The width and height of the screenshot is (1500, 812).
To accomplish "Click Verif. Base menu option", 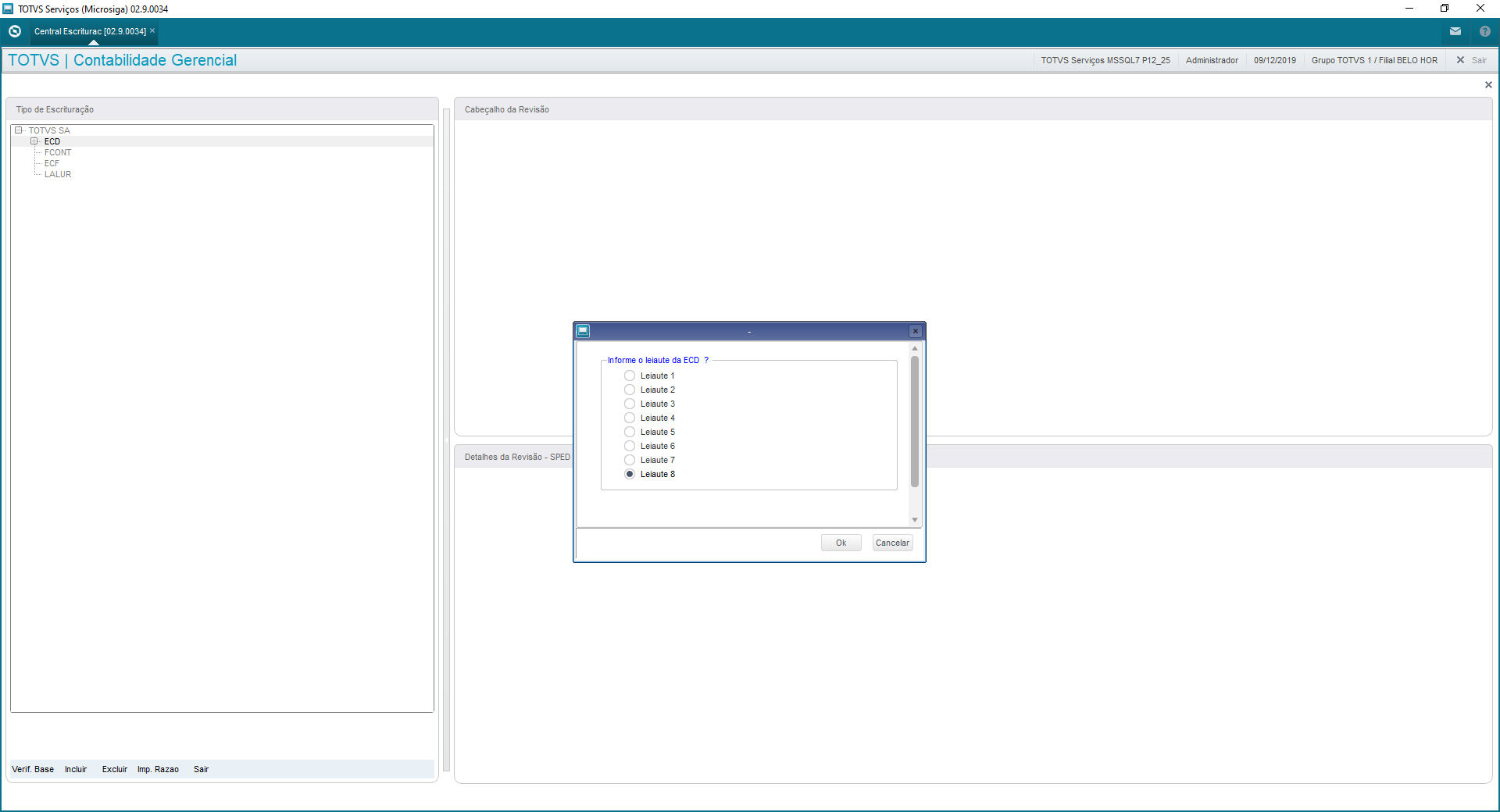I will [x=33, y=769].
